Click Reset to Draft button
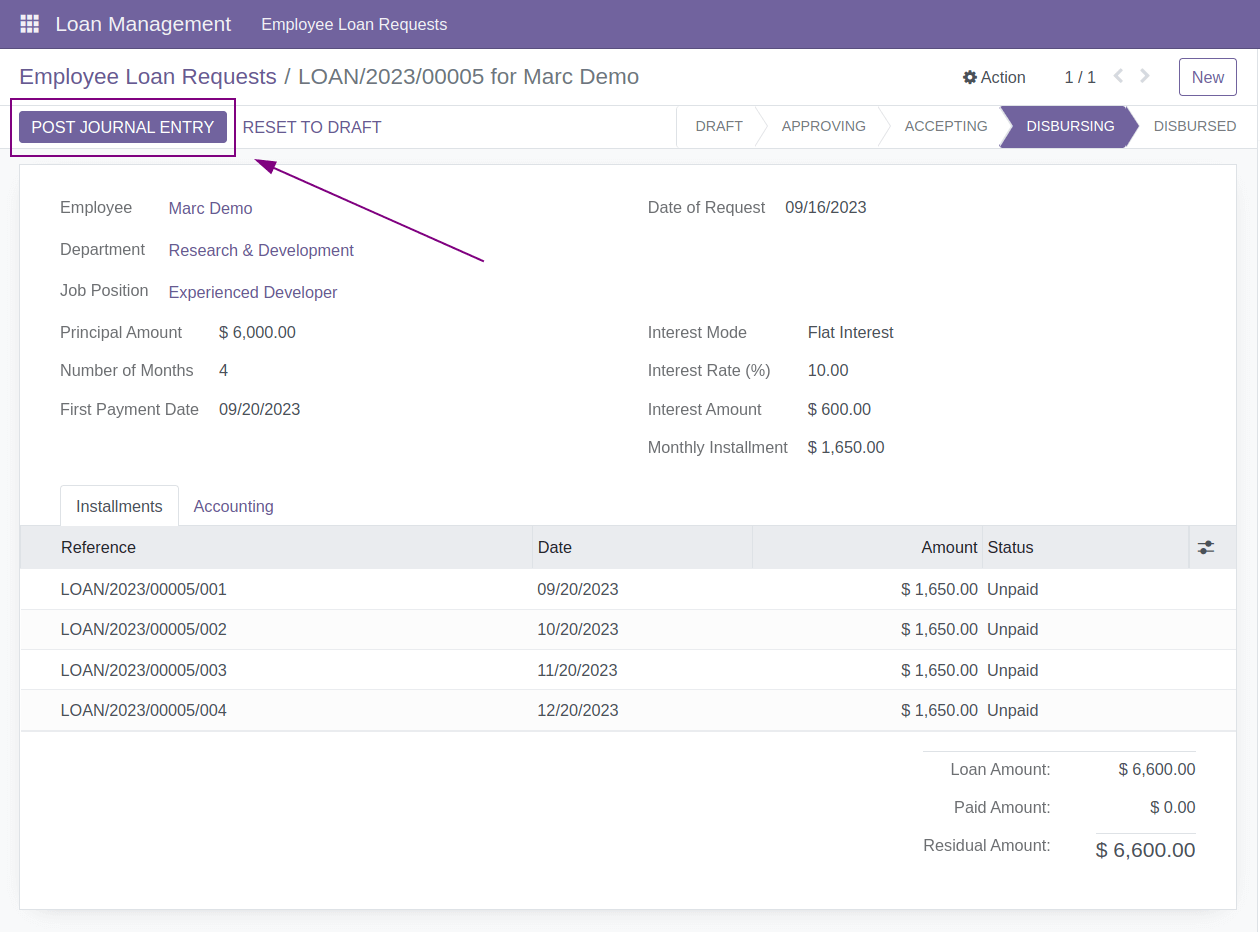Screen dimensions: 1260x932 pyautogui.click(x=312, y=127)
